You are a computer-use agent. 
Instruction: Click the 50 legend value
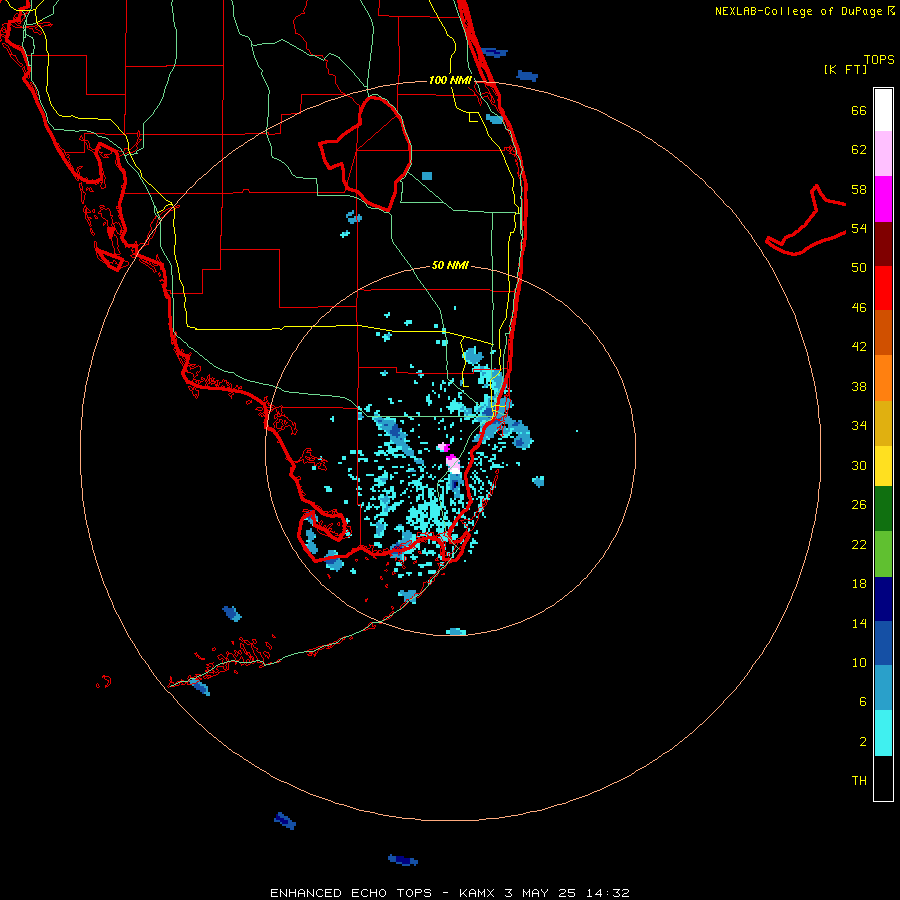[x=859, y=268]
